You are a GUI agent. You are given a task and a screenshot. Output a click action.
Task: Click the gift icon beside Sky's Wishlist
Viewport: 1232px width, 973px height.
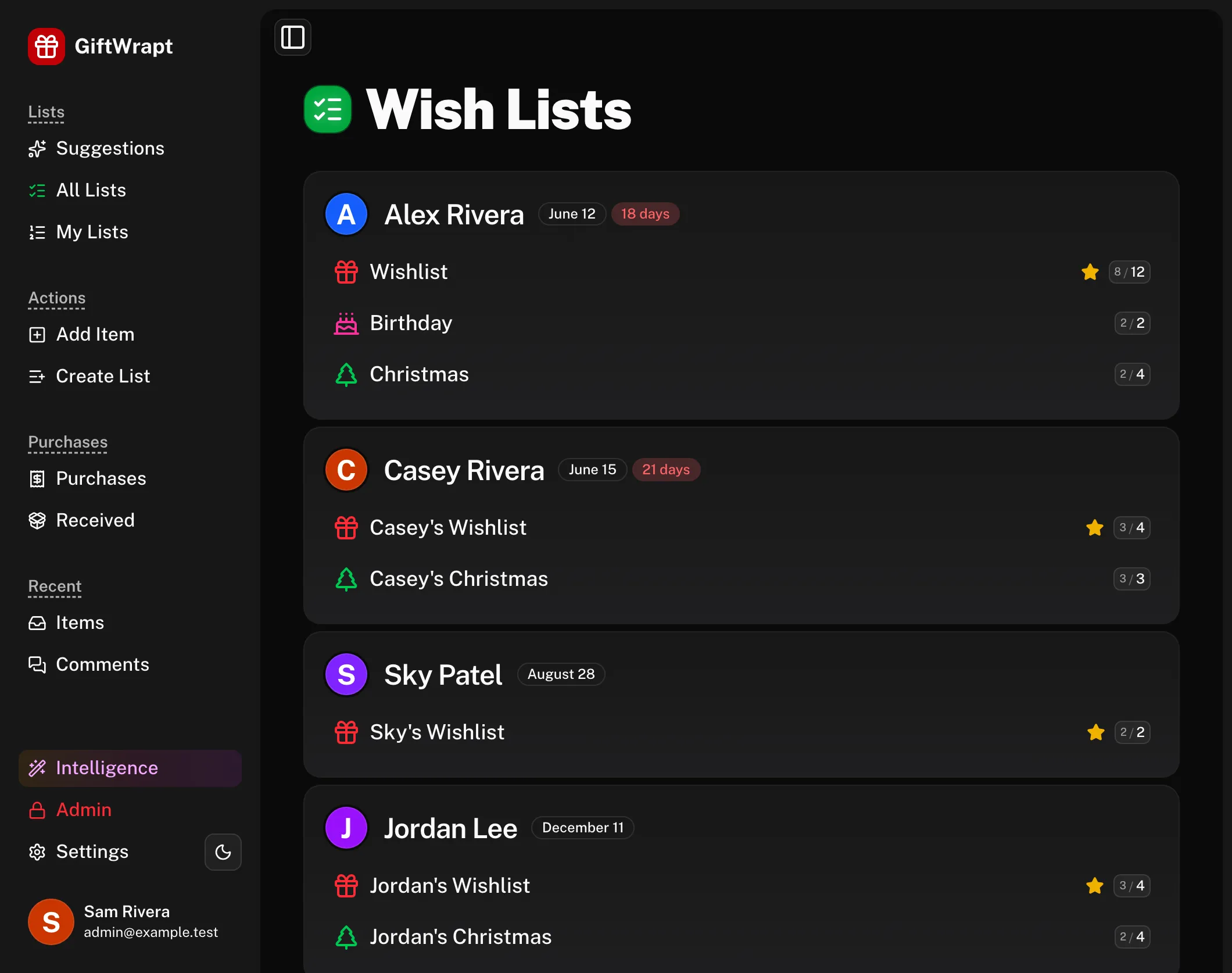346,732
